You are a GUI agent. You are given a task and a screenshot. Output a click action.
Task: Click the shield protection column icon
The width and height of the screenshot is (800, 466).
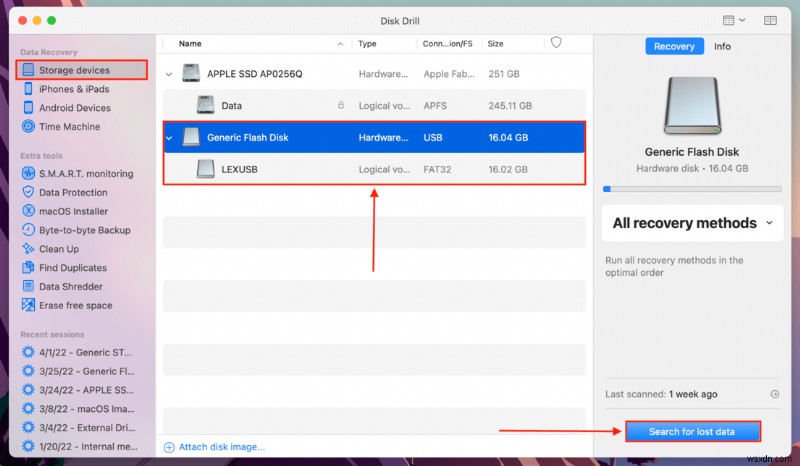tap(556, 42)
